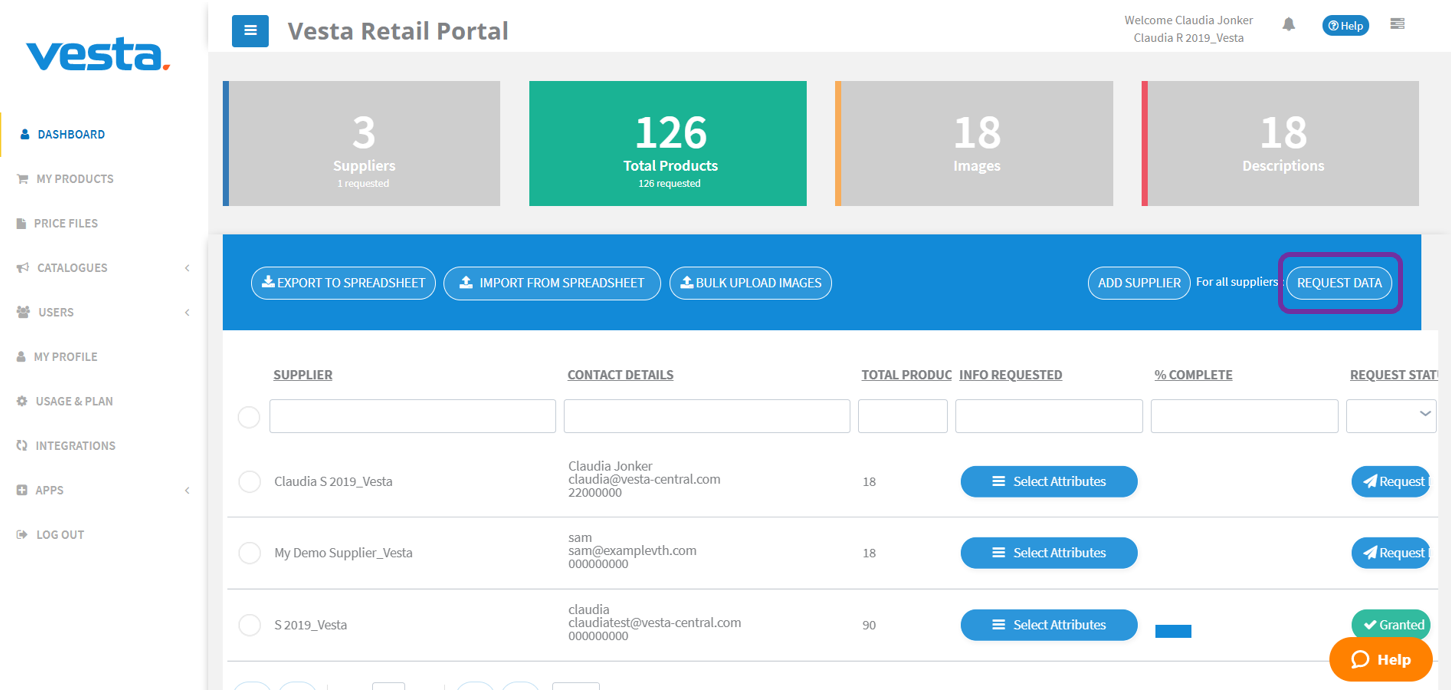Viewport: 1451px width, 691px height.
Task: Click the S 2019_Vesta completion progress bar
Action: click(1173, 631)
